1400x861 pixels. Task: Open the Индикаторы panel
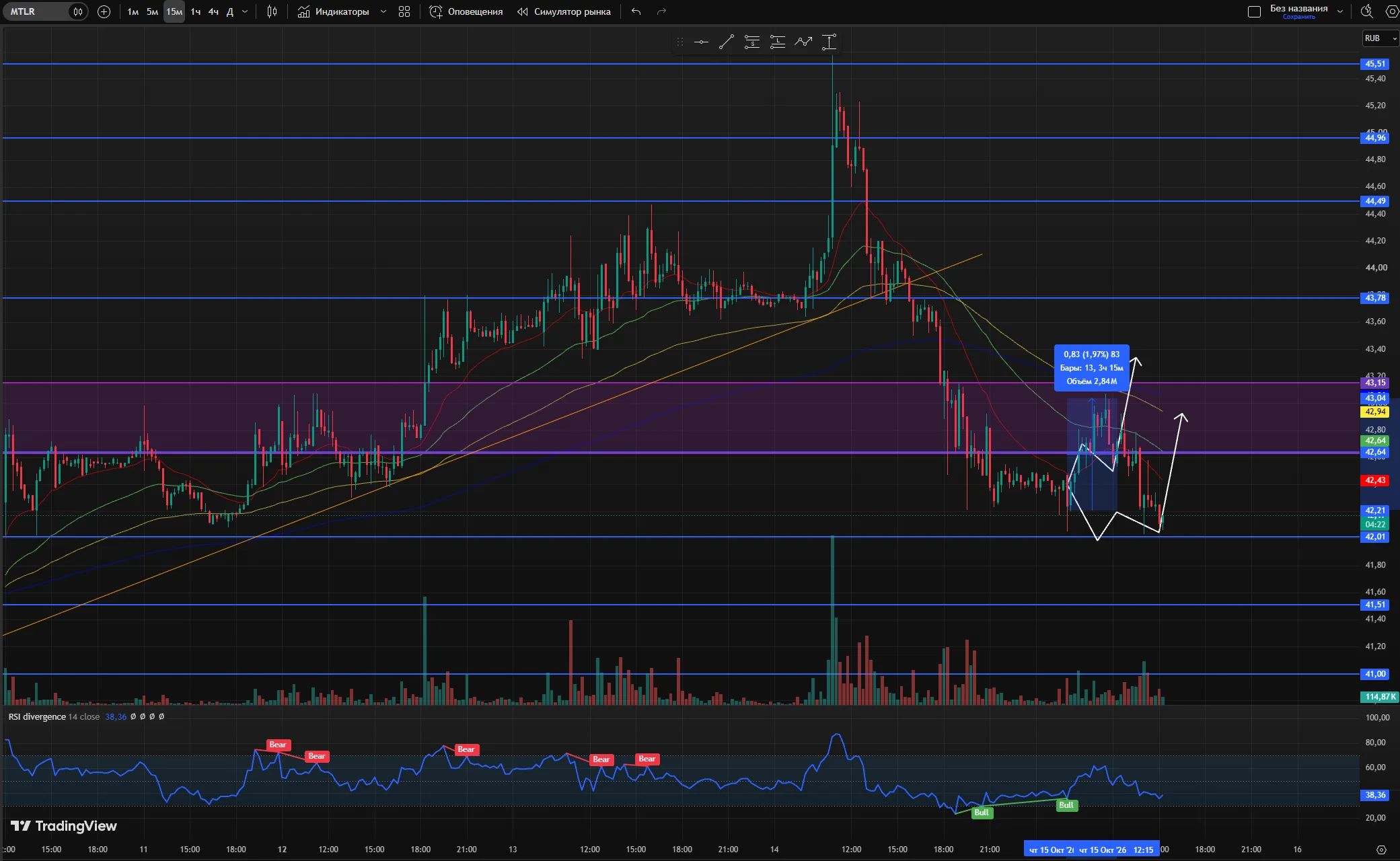pos(334,11)
